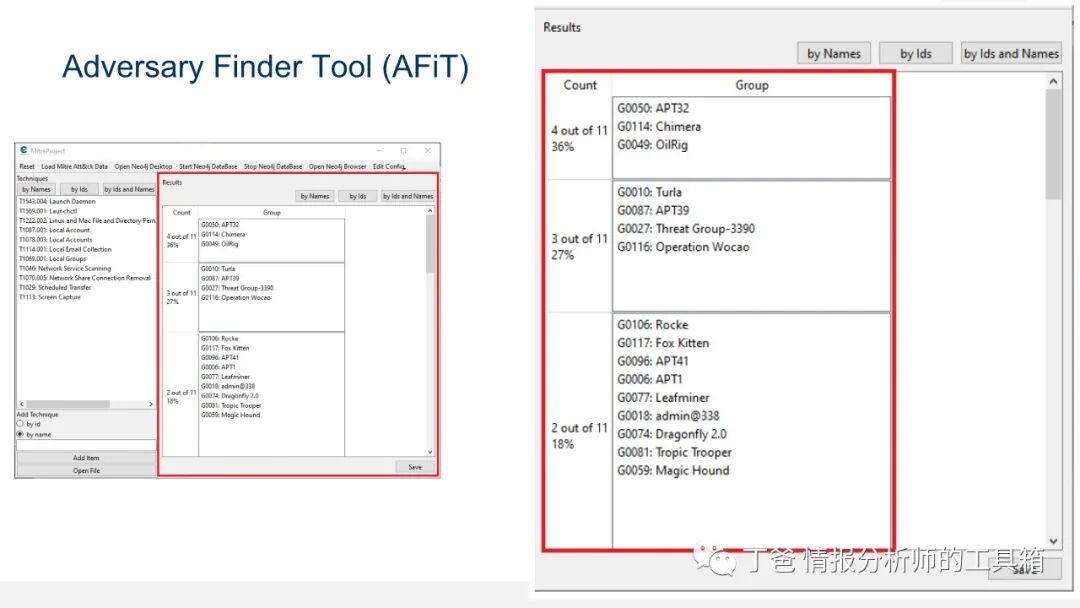This screenshot has width=1080, height=608.
Task: Click by Ids and Names in enlarged Results view
Action: pyautogui.click(x=1010, y=54)
